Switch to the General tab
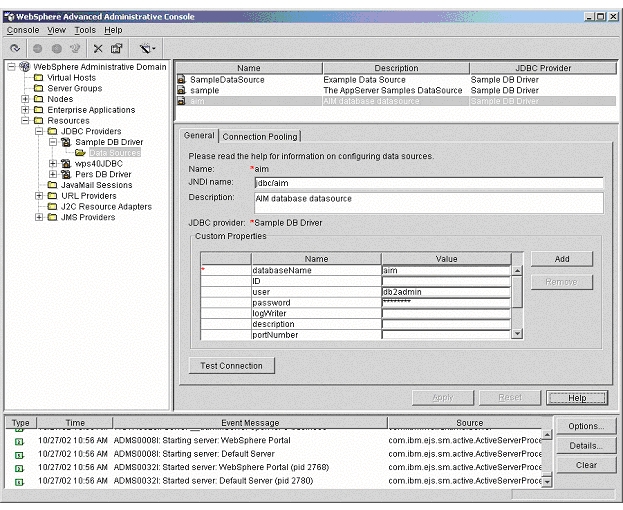The image size is (623, 510). point(199,135)
